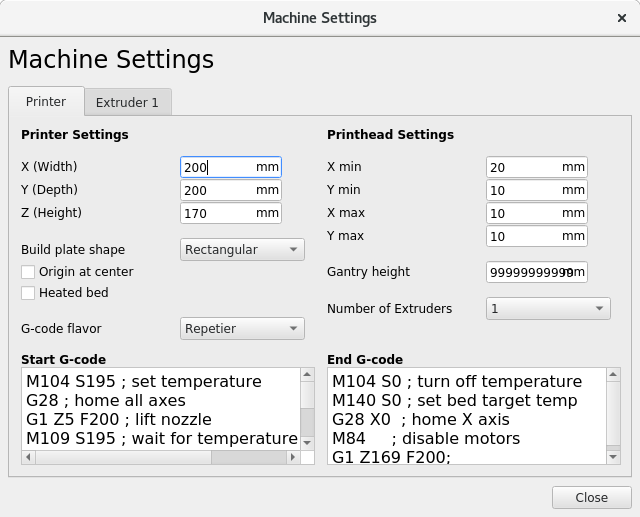
Task: Switch to the Printer tab
Action: pos(46,101)
